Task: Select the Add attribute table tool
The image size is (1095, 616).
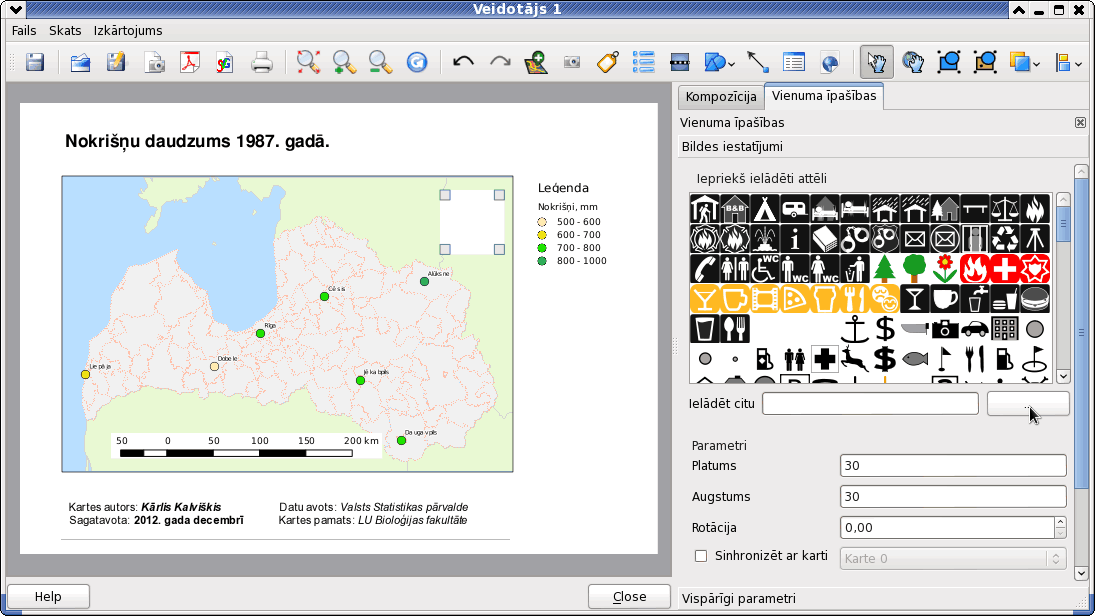Action: click(794, 63)
